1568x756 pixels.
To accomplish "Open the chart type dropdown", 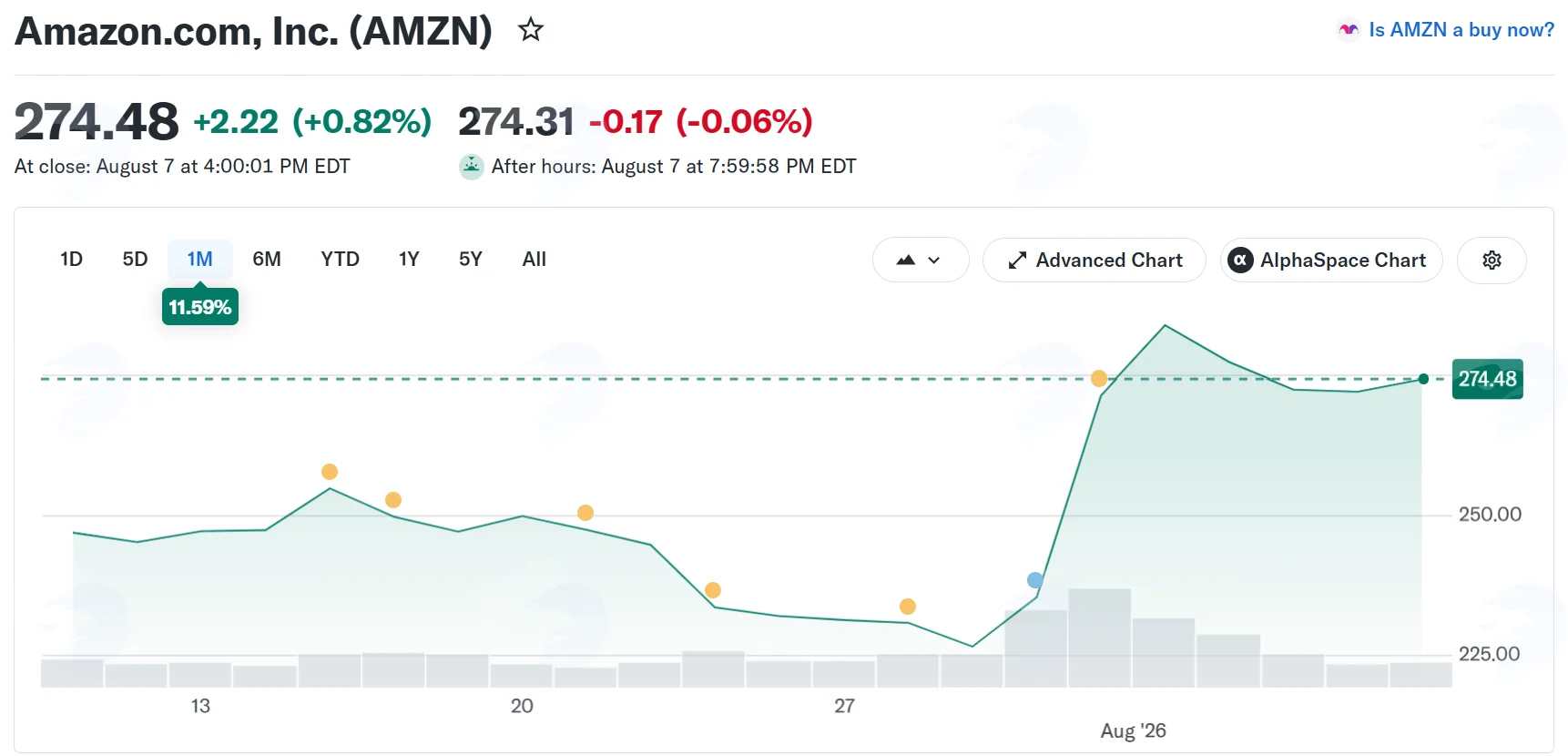I will click(x=920, y=261).
